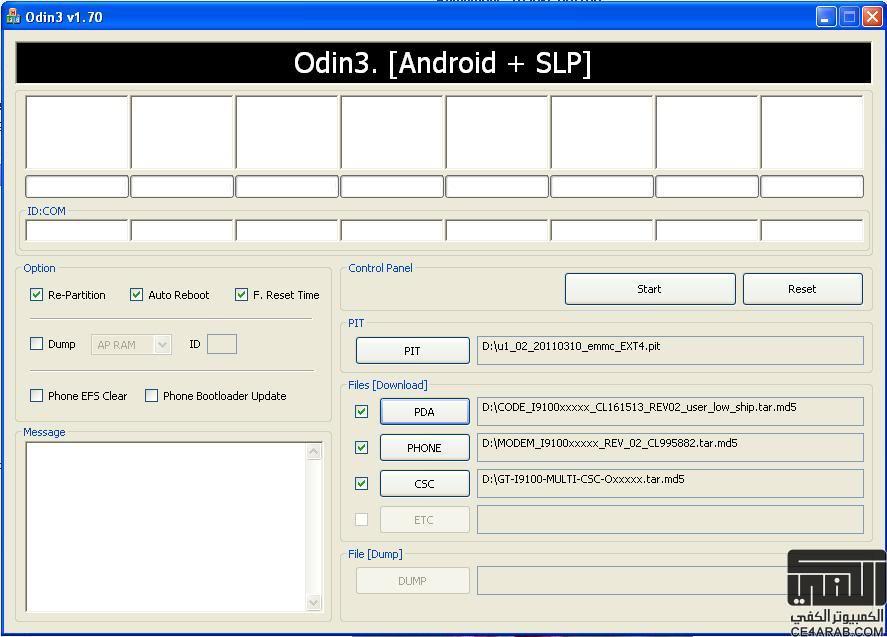Uncheck the PDA file checkbox
Image resolution: width=887 pixels, height=637 pixels.
361,411
